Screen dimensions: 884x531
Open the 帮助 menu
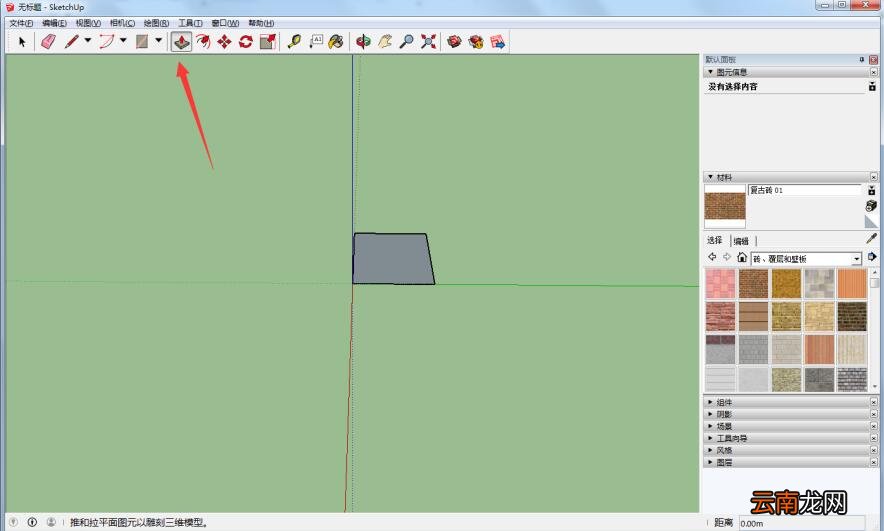(261, 23)
